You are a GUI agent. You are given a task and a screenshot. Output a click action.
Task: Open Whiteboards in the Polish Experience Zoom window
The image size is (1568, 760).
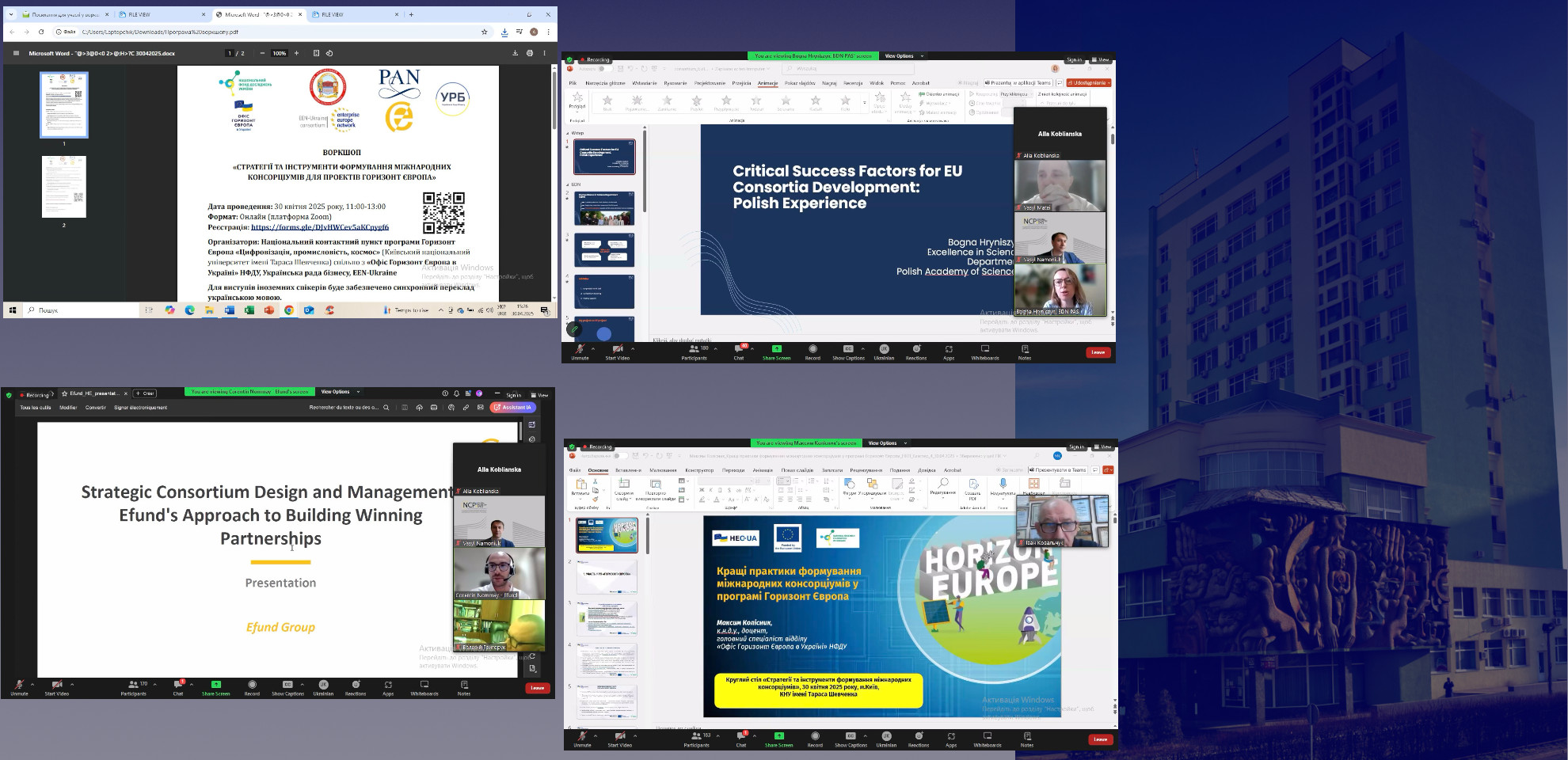pyautogui.click(x=985, y=351)
